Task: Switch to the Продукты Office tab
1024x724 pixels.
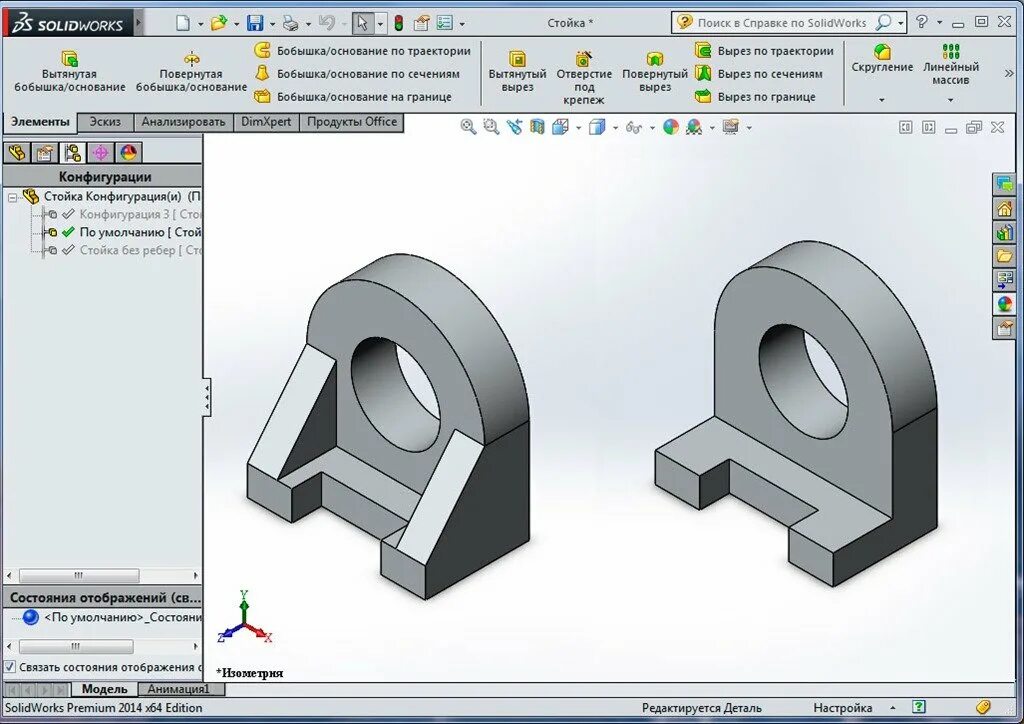Action: tap(352, 122)
